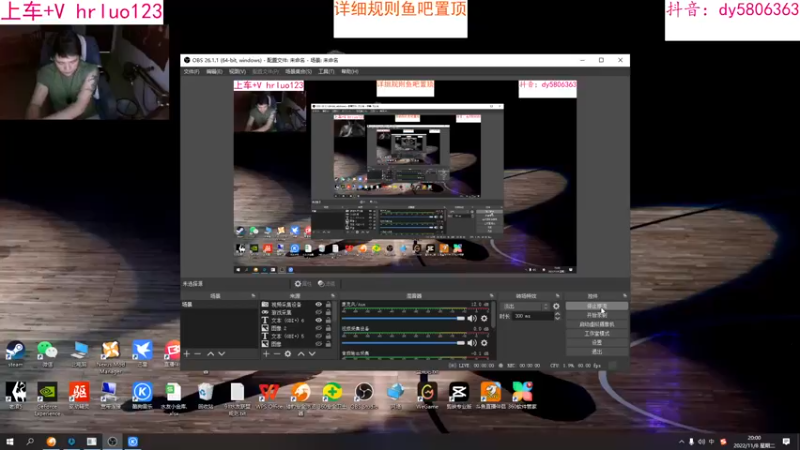Pop out the Scenes dock panel

[253, 296]
